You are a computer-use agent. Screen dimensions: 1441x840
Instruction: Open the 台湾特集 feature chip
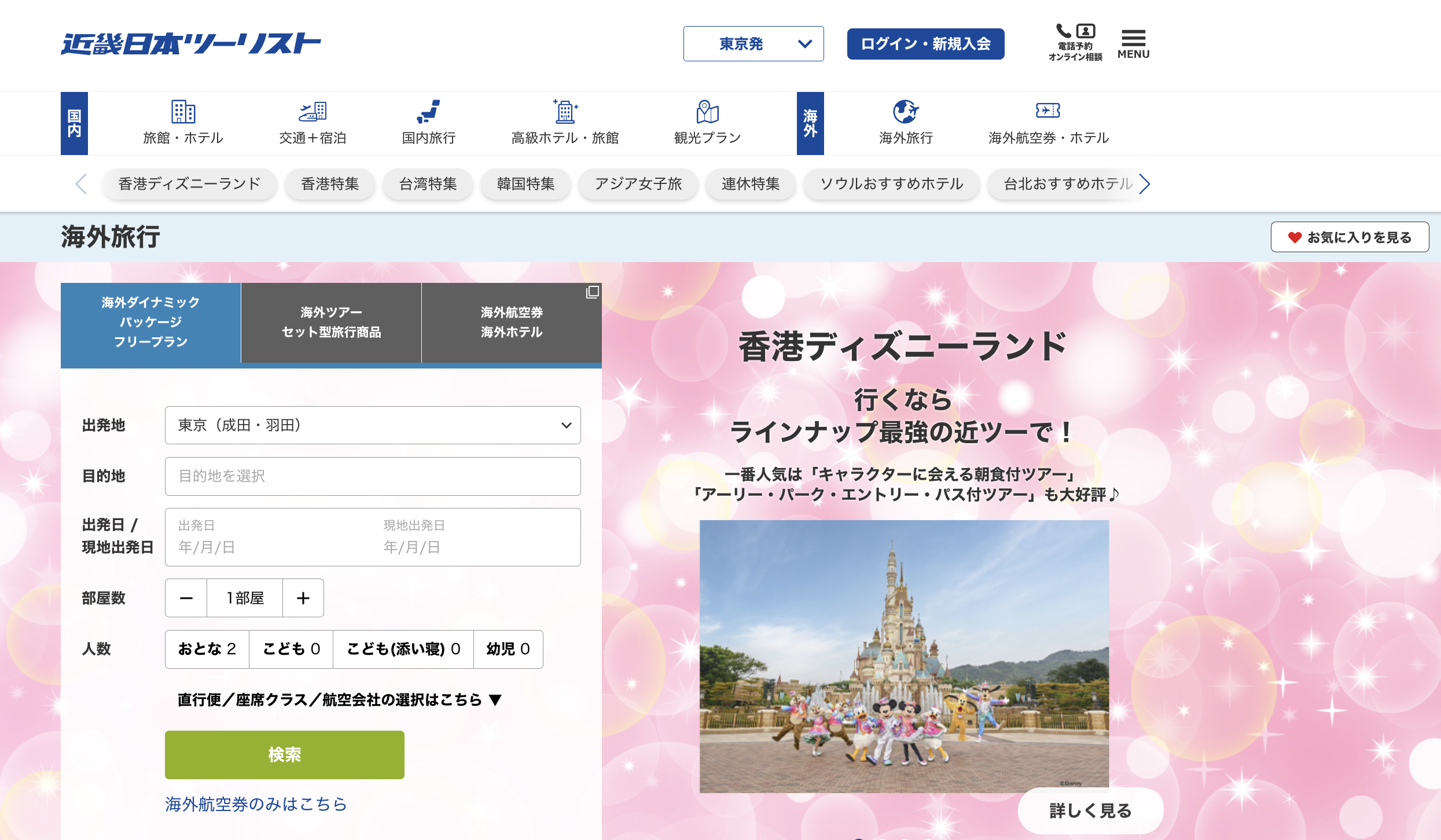coord(428,184)
